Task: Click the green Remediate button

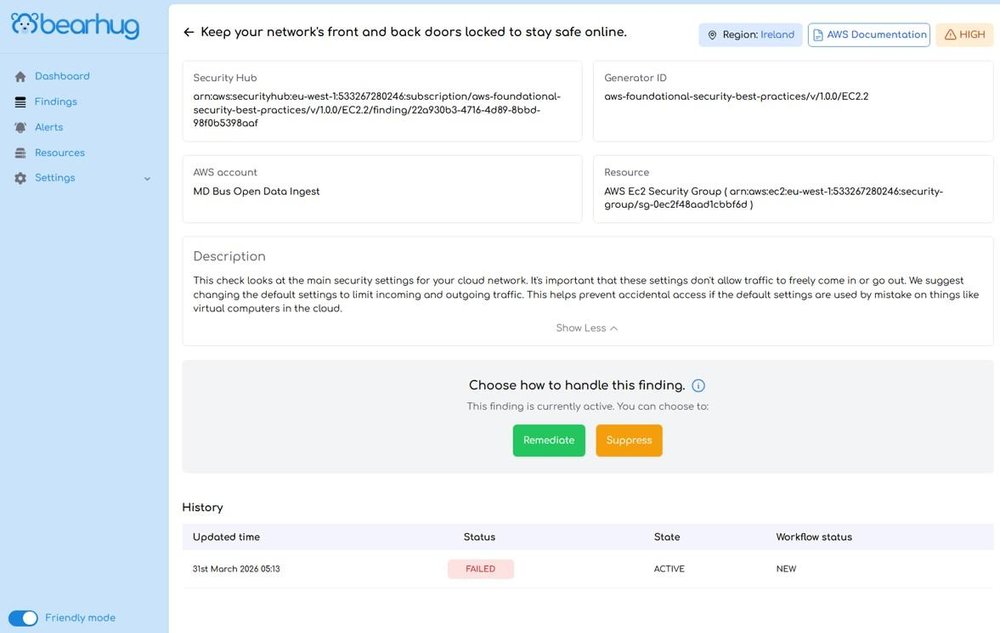Action: (x=548, y=440)
